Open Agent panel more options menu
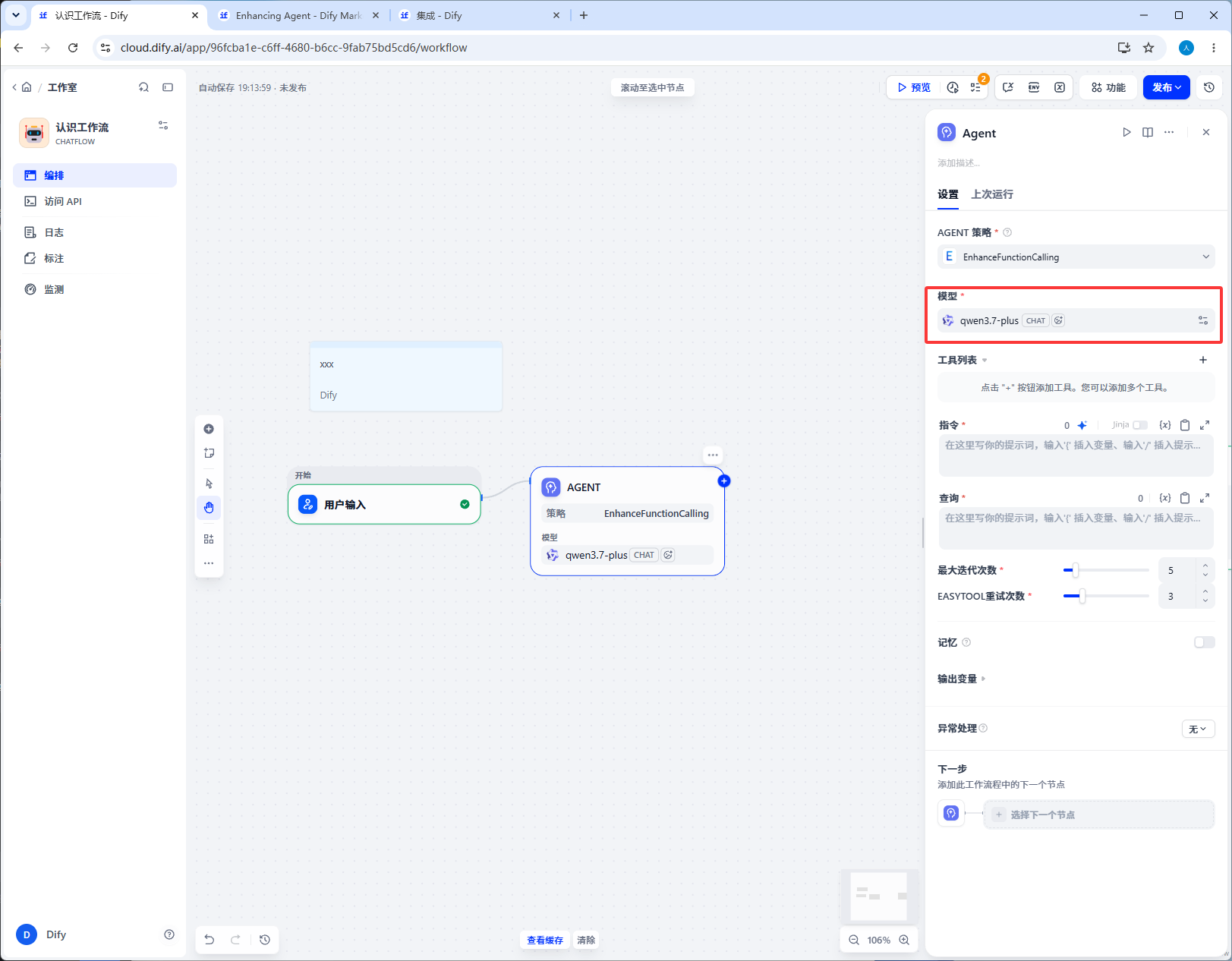 pyautogui.click(x=1169, y=132)
